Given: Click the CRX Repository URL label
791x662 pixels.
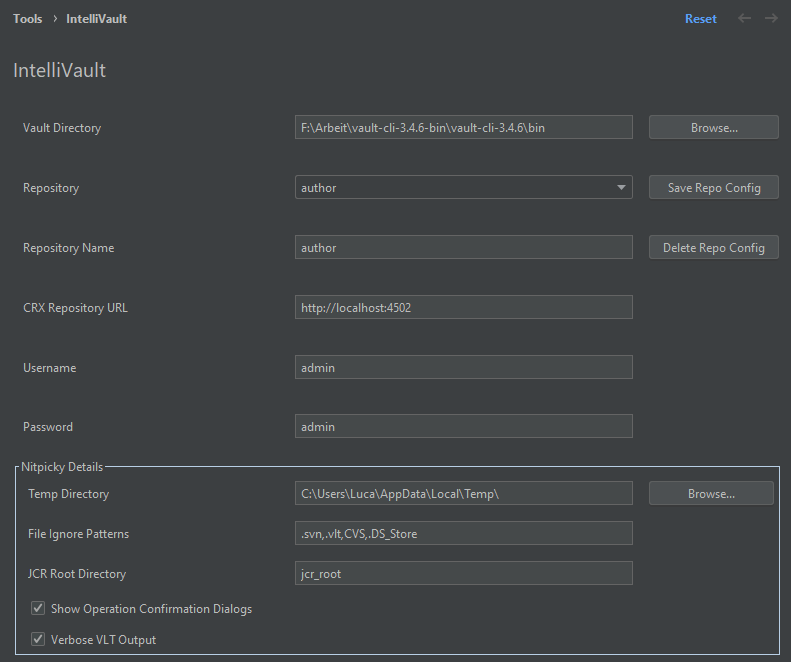Looking at the screenshot, I should click(x=75, y=308).
